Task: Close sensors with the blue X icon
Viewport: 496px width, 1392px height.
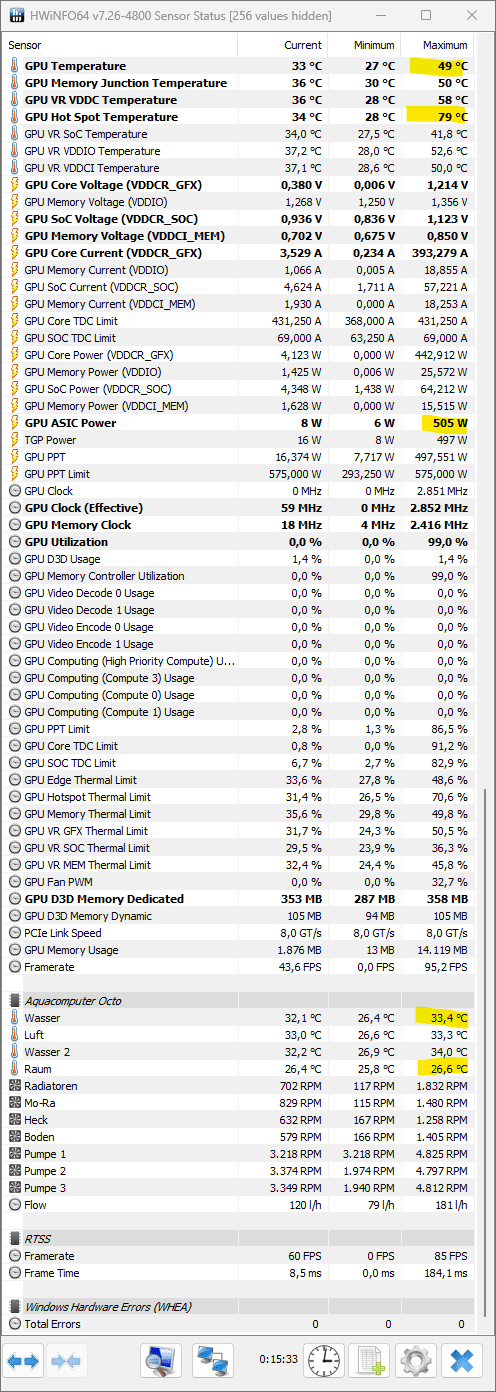Action: click(461, 1360)
